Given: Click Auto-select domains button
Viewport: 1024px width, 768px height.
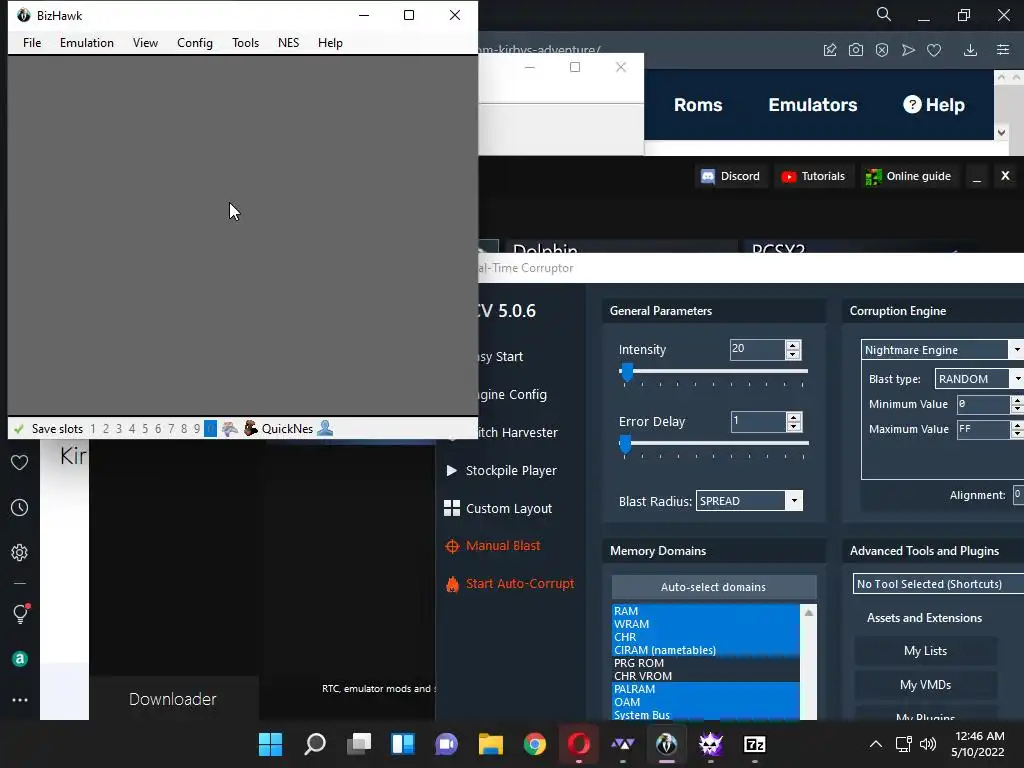Looking at the screenshot, I should point(714,587).
